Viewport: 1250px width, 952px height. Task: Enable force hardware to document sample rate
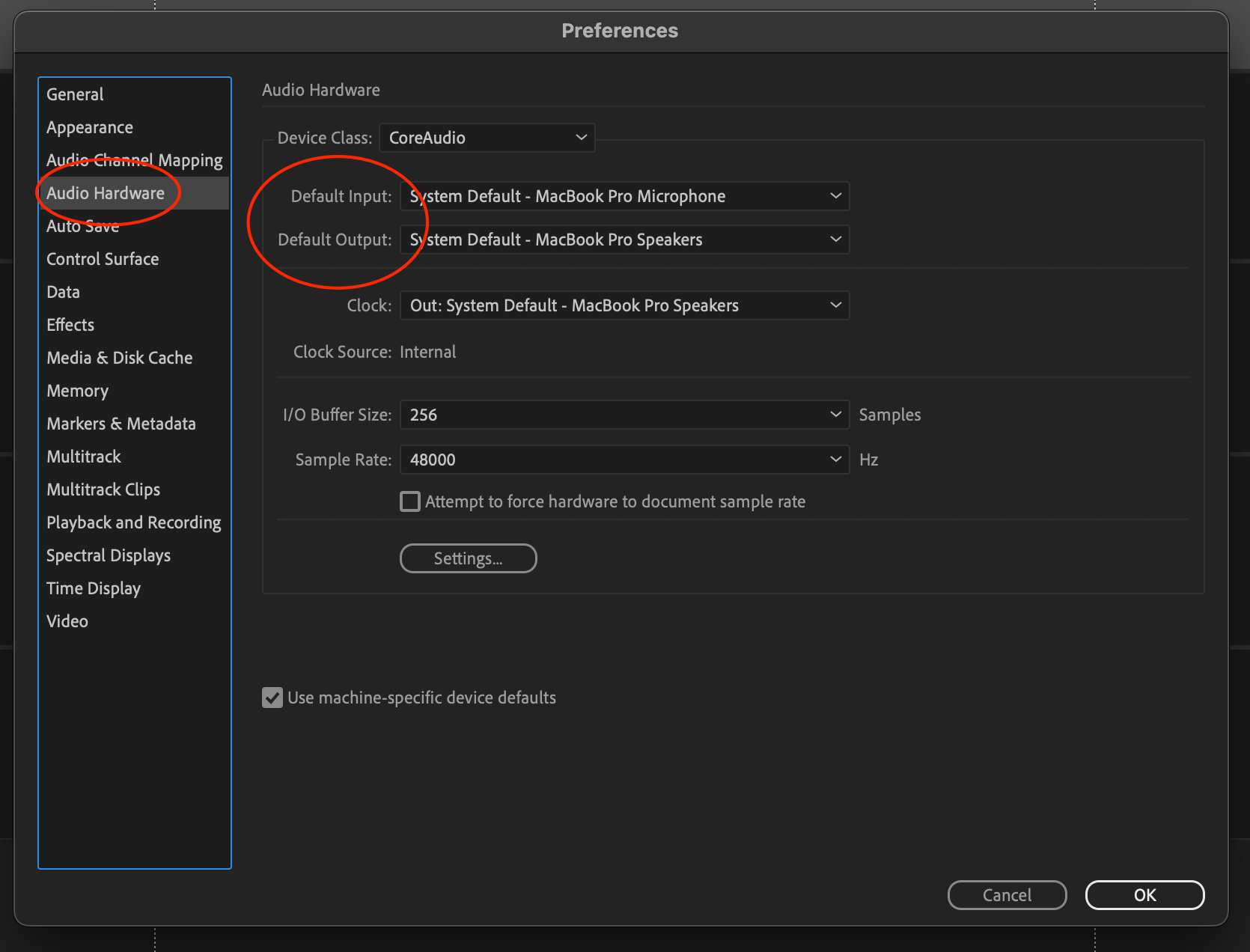pos(410,501)
